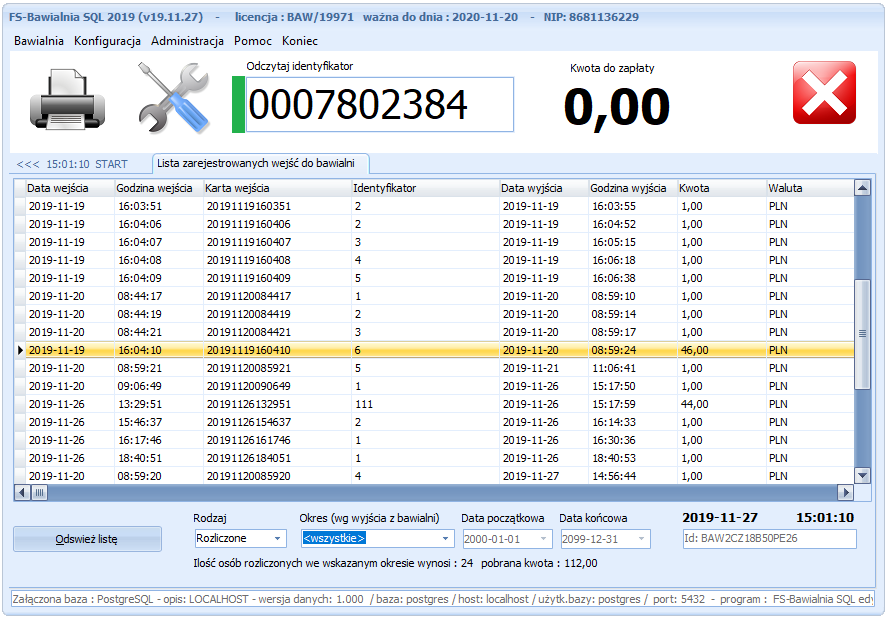
Task: Sort by the Data wyjścia column header
Action: coord(544,188)
